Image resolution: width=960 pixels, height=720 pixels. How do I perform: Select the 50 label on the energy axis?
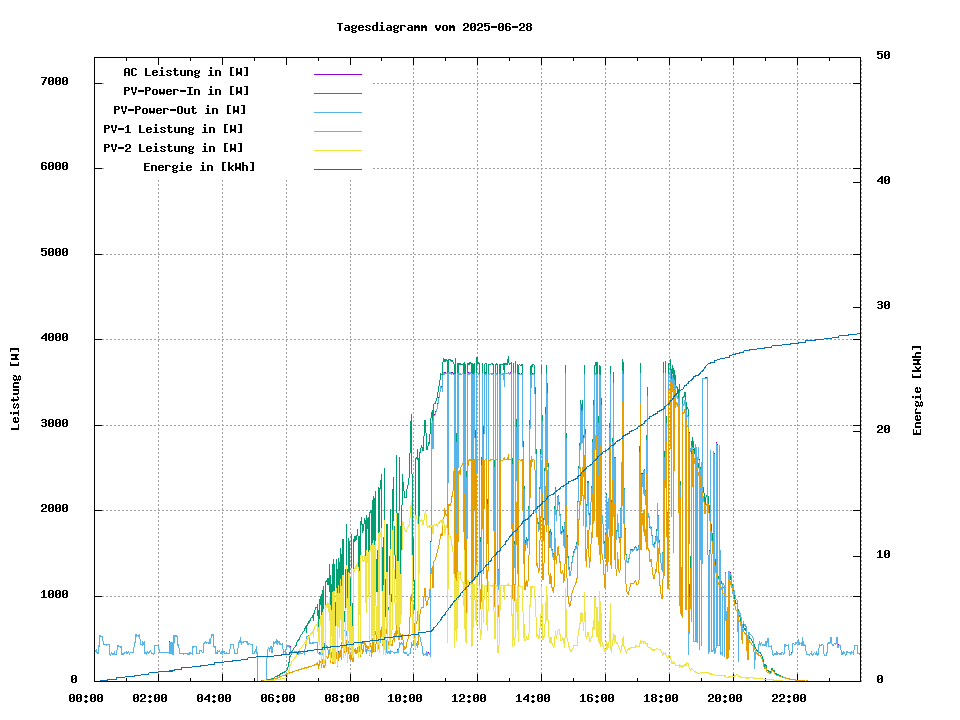click(883, 55)
